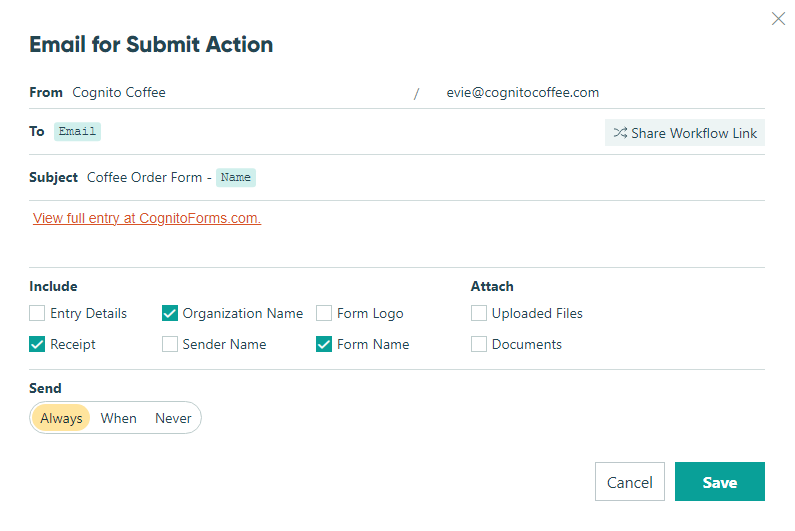Check the Uploaded Files attachment option
This screenshot has height=531, width=795.
[x=479, y=313]
